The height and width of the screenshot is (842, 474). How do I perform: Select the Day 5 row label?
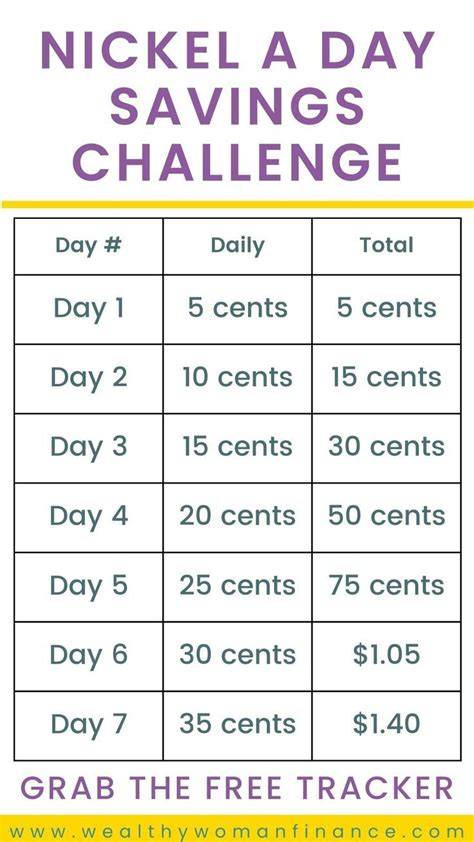(x=89, y=586)
